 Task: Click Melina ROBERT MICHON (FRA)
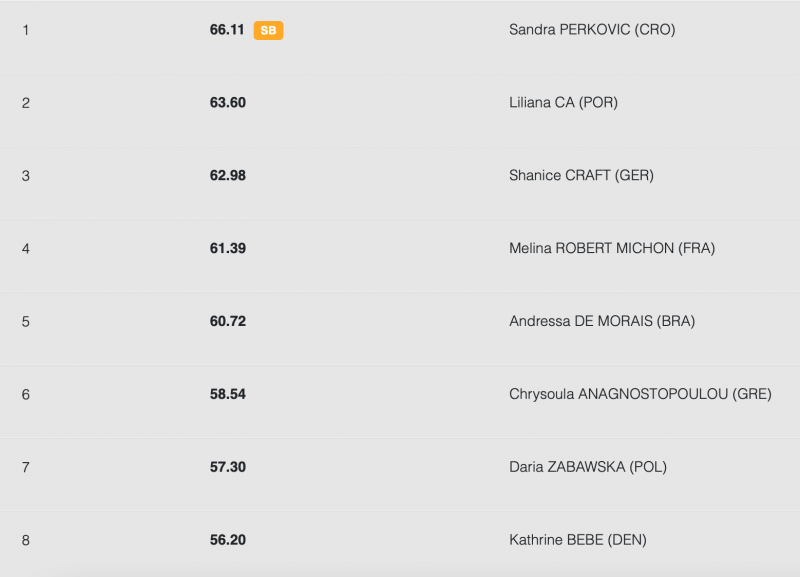[x=612, y=249]
